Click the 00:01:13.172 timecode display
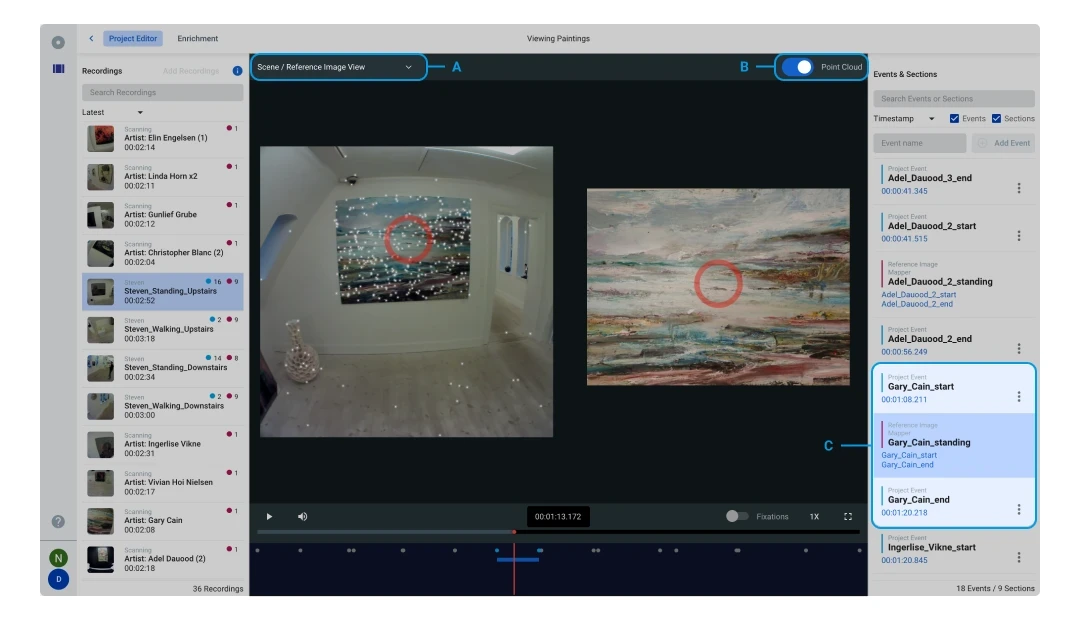The height and width of the screenshot is (621, 1080). 558,516
